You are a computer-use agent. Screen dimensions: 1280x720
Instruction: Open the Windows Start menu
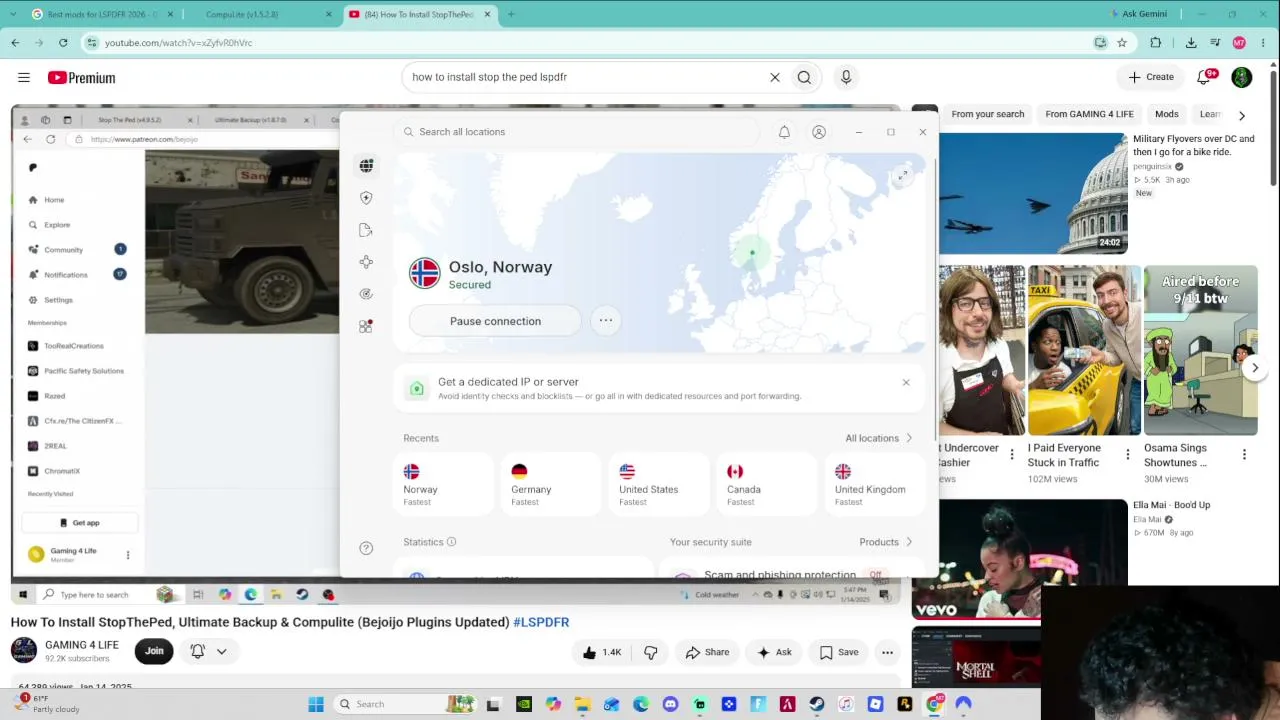(x=316, y=704)
